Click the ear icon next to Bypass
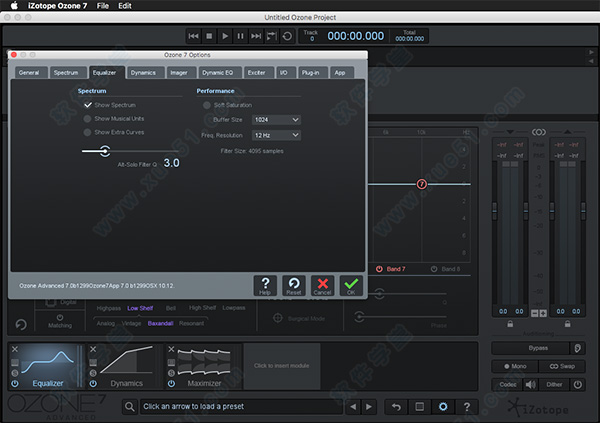Viewport: 600px width, 423px height. coord(577,348)
